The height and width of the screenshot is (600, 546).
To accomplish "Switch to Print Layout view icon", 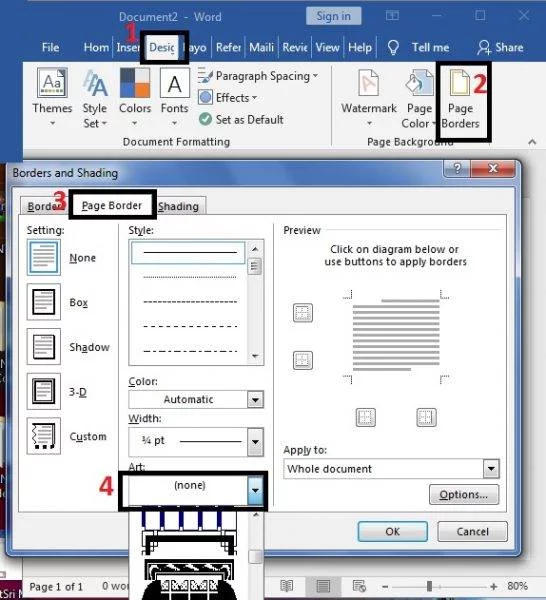I will click(323, 586).
